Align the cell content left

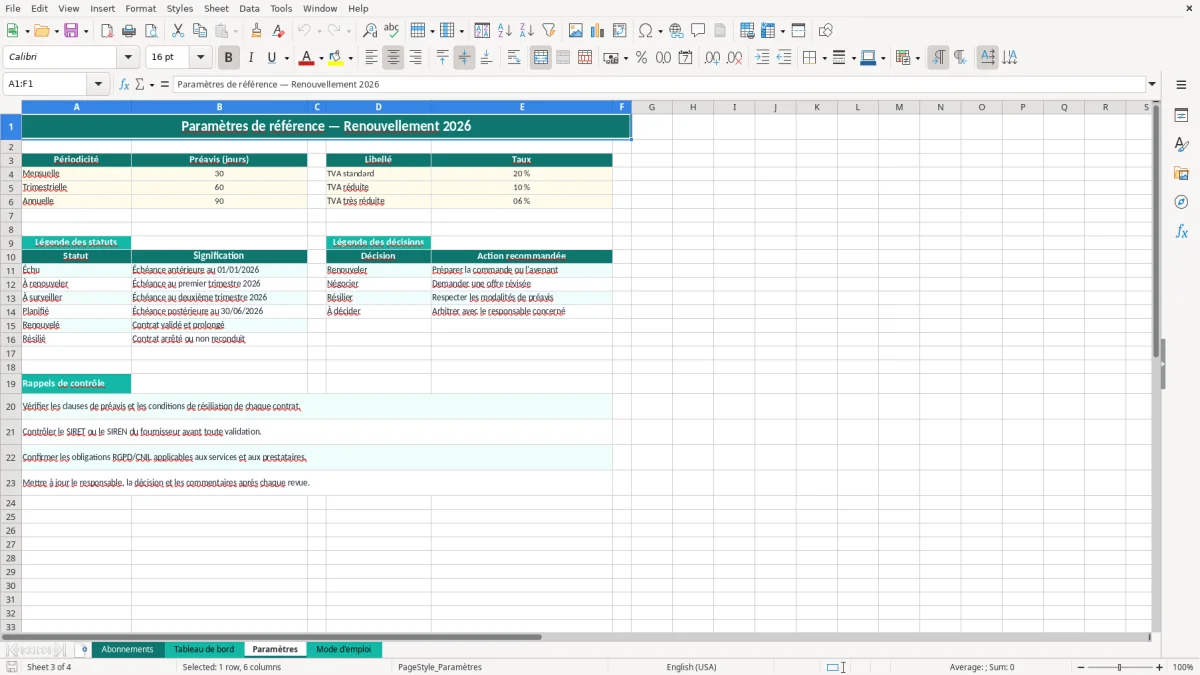371,58
